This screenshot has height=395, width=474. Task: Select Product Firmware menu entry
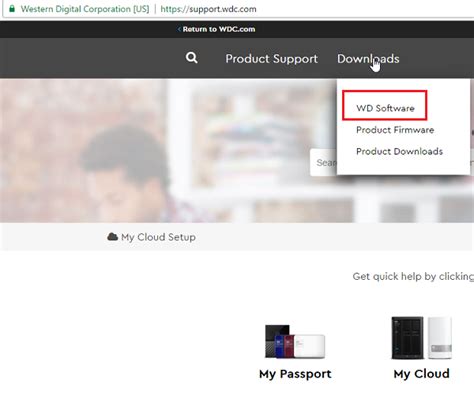pos(395,130)
